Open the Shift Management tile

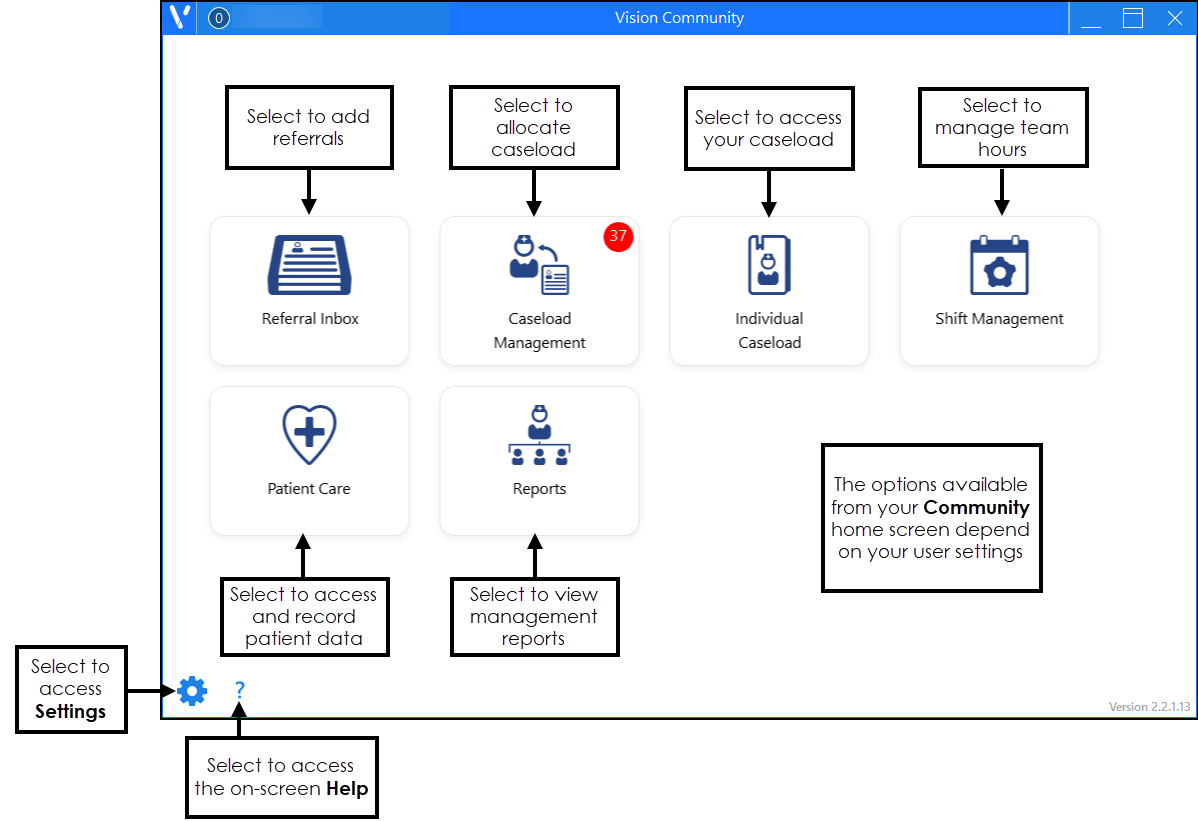[999, 291]
